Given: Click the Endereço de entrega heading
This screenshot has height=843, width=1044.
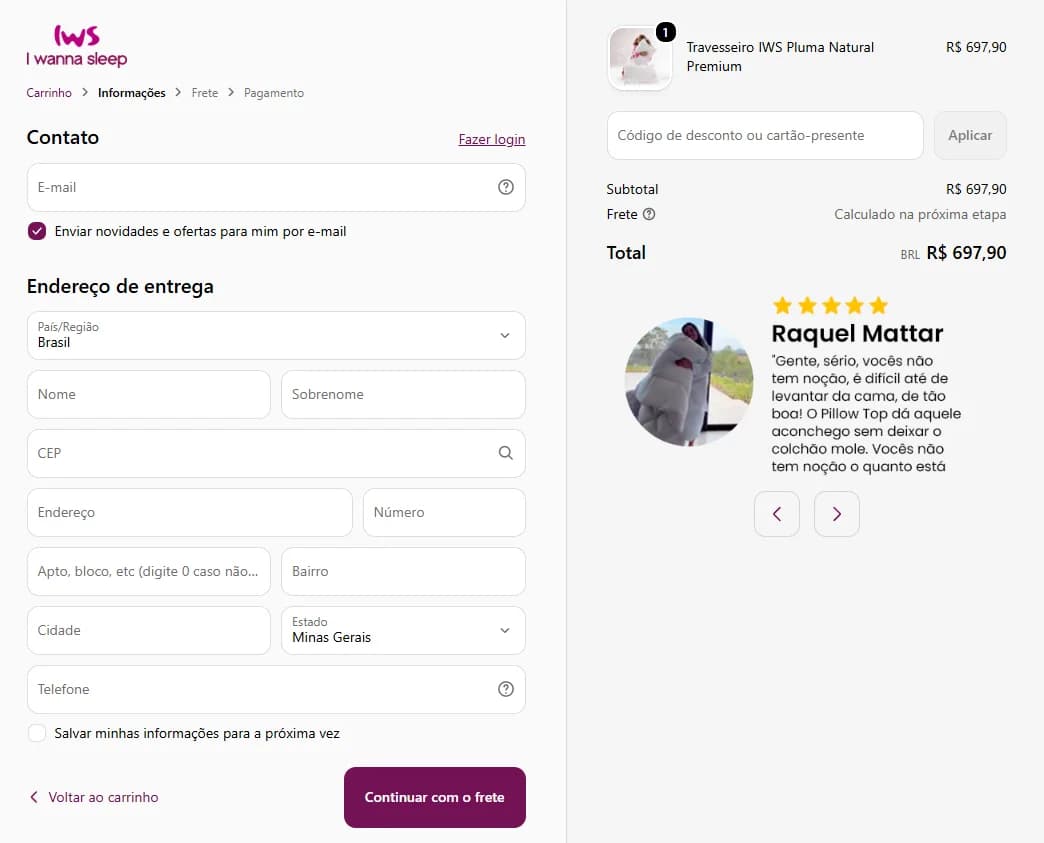Looking at the screenshot, I should pos(121,286).
